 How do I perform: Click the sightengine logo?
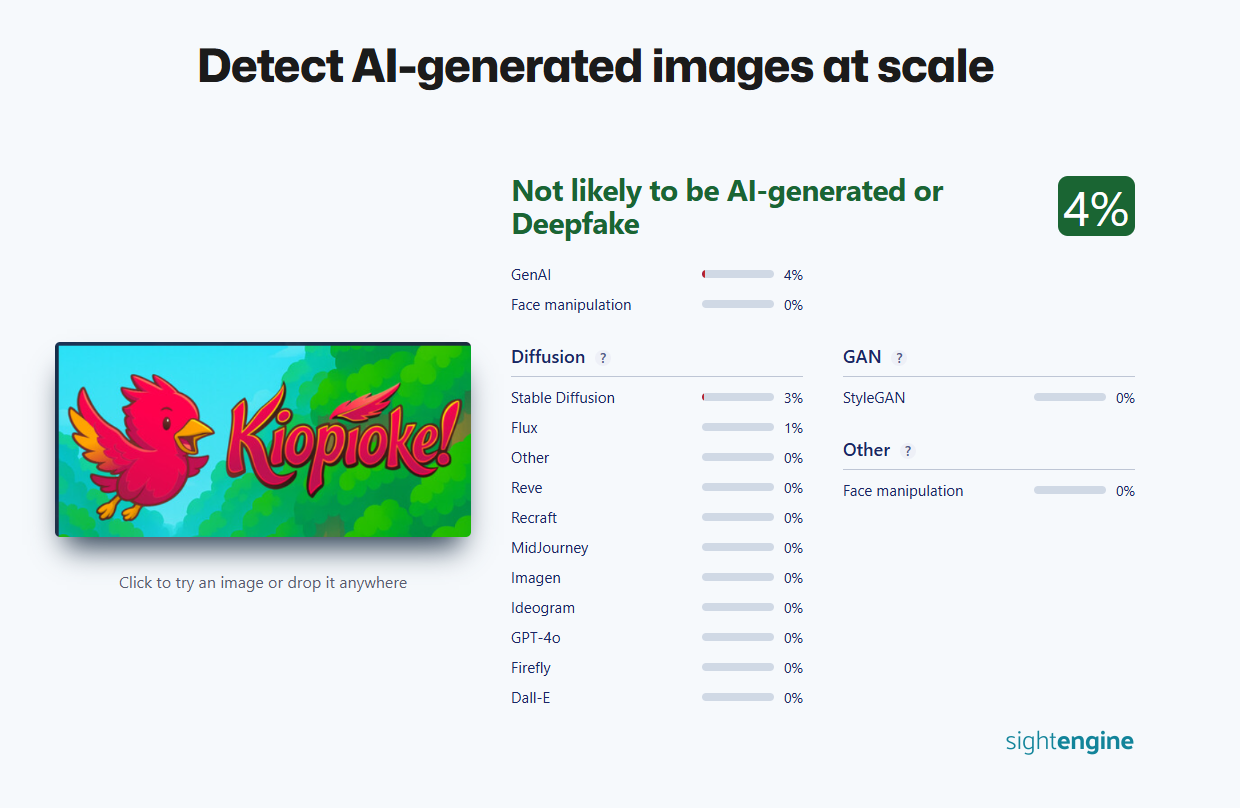click(1069, 741)
